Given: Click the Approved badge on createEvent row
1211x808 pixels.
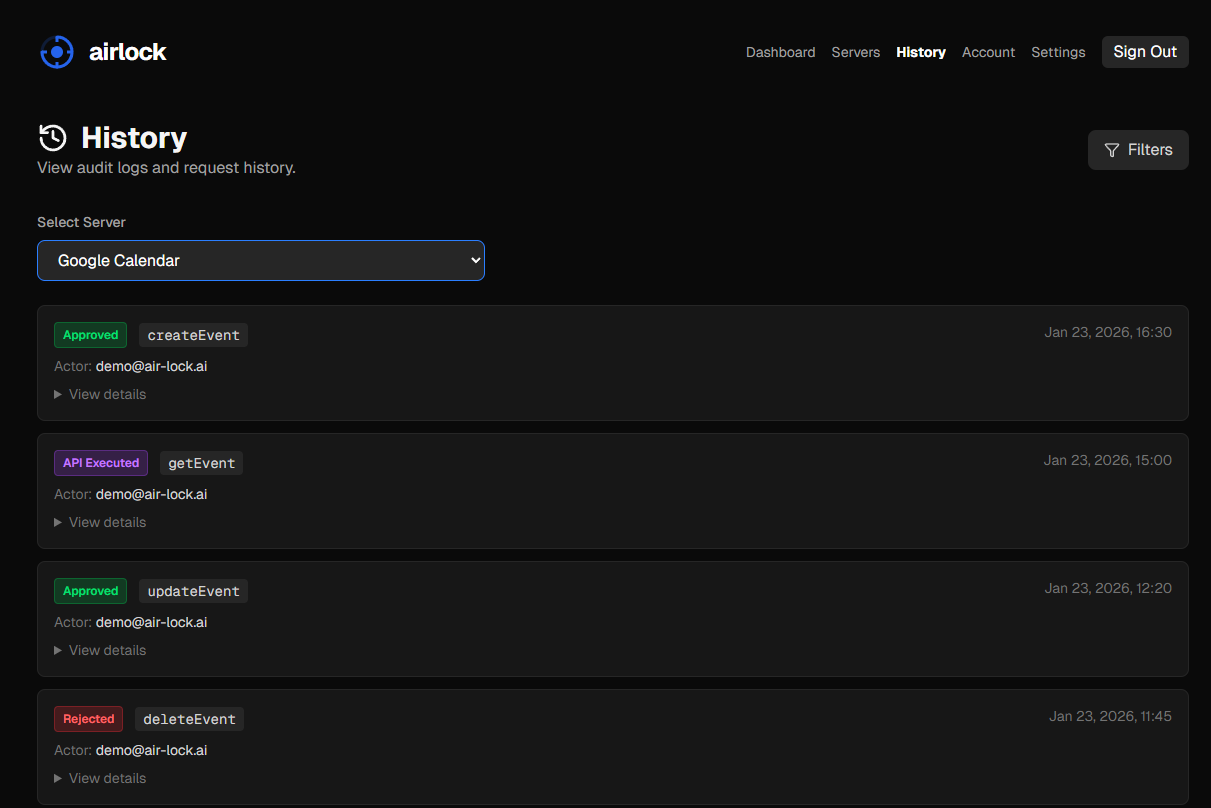Looking at the screenshot, I should 90,335.
